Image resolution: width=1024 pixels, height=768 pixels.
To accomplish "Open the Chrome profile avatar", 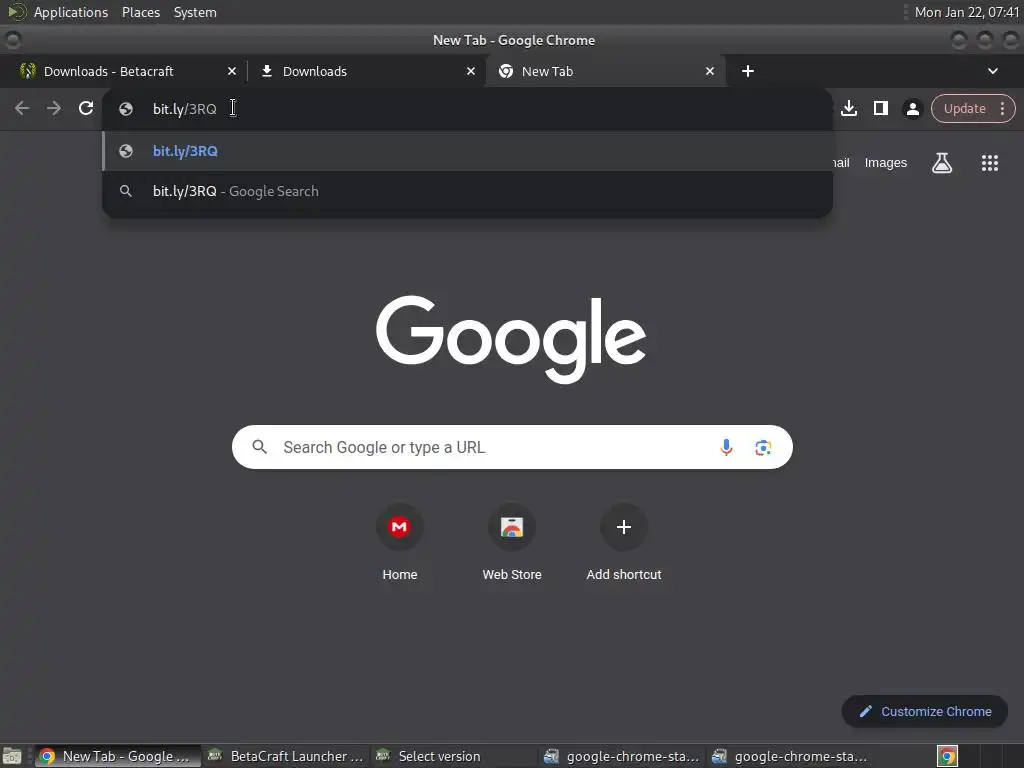I will click(x=912, y=108).
